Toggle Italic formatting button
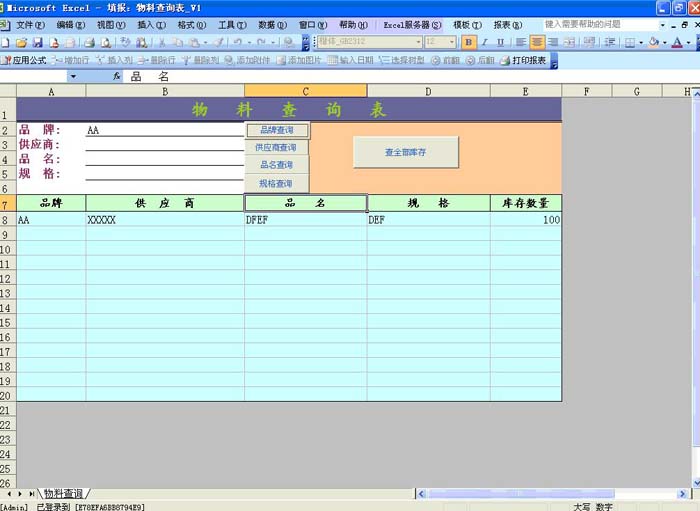700x511 pixels. coord(485,43)
